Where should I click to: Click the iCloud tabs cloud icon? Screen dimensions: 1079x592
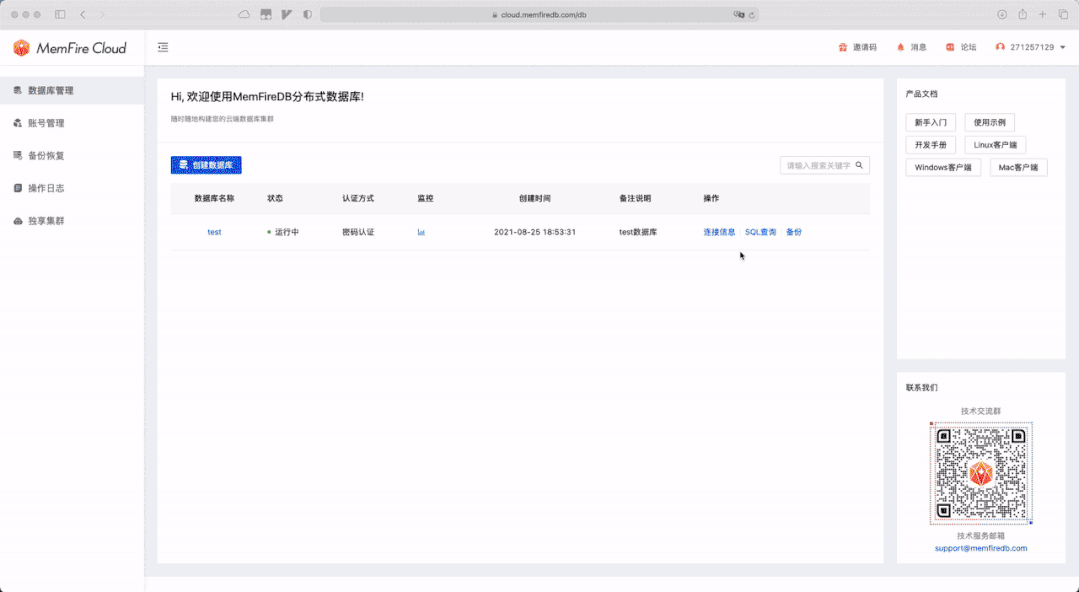click(244, 14)
